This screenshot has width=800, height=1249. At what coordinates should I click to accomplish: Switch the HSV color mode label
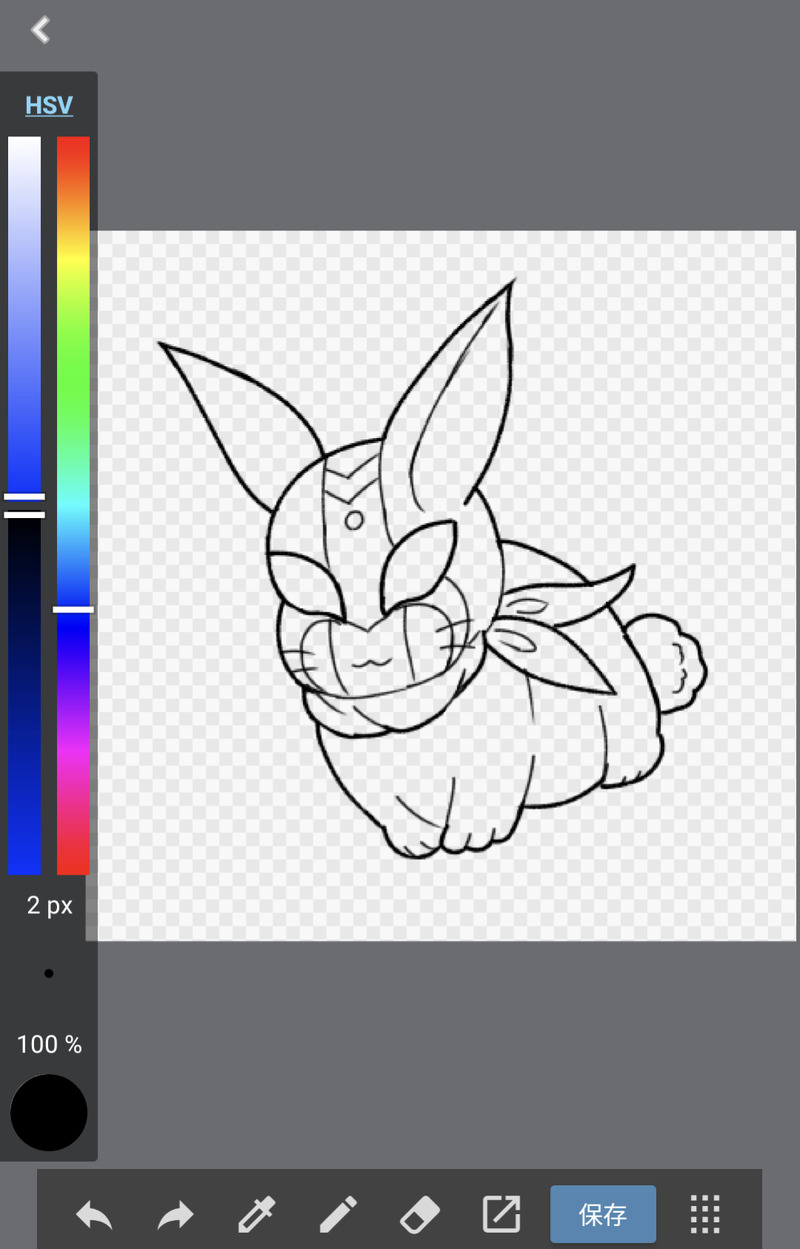(49, 105)
